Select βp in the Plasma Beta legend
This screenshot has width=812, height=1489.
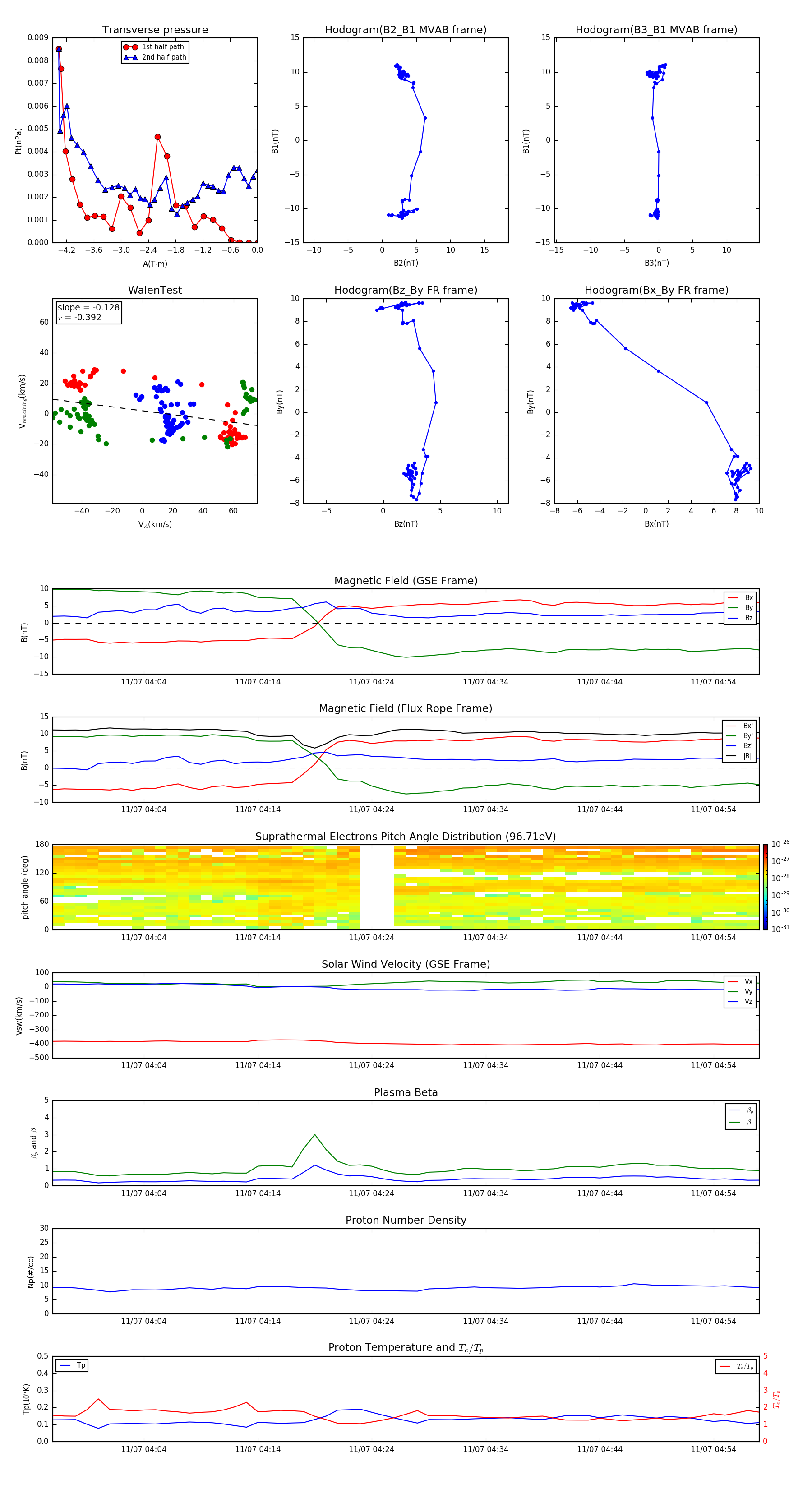click(741, 1110)
